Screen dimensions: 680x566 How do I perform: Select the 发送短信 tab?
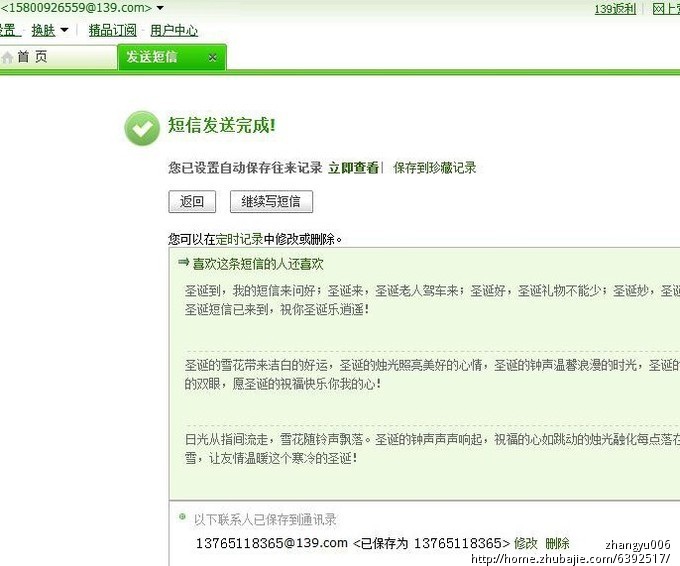pos(172,57)
